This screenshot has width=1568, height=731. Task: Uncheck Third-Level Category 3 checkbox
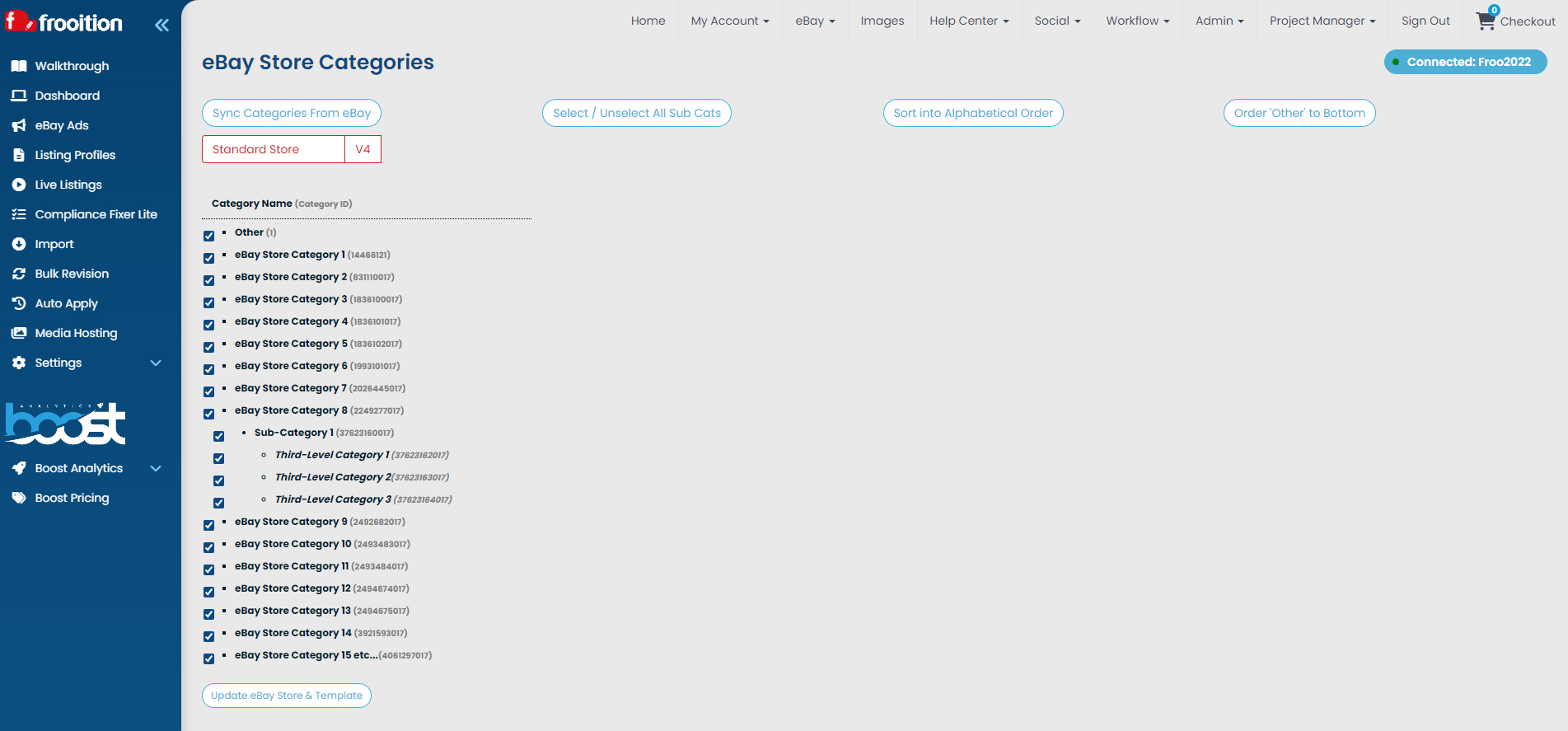(218, 503)
